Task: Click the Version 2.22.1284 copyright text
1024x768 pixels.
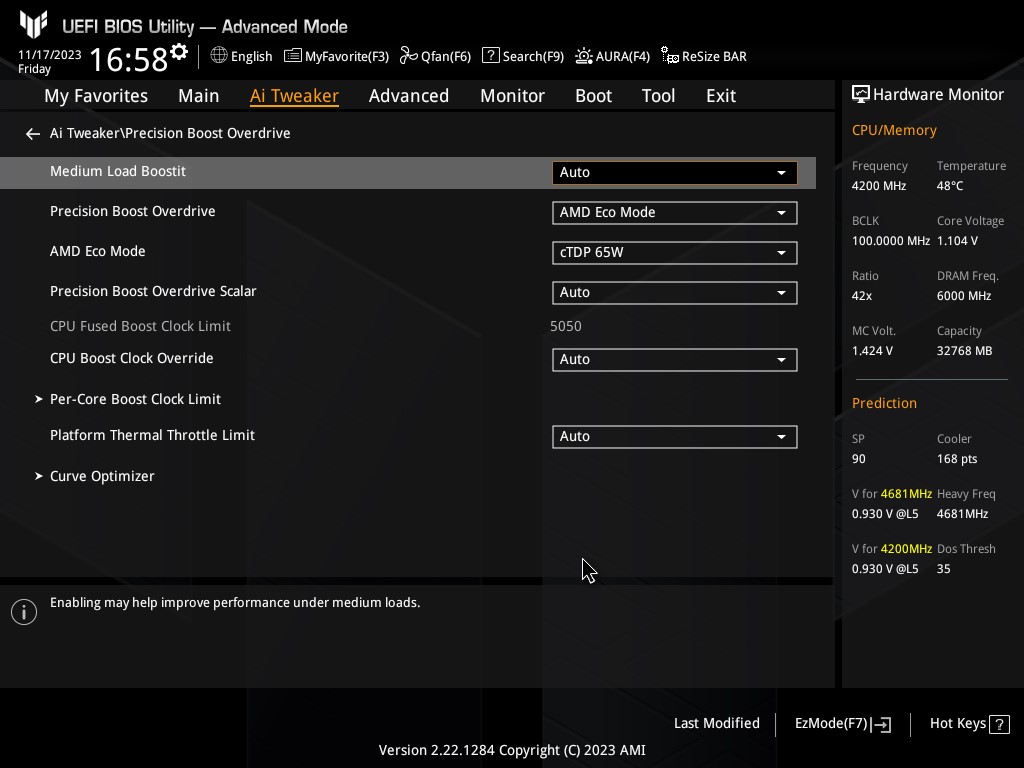Action: point(512,750)
